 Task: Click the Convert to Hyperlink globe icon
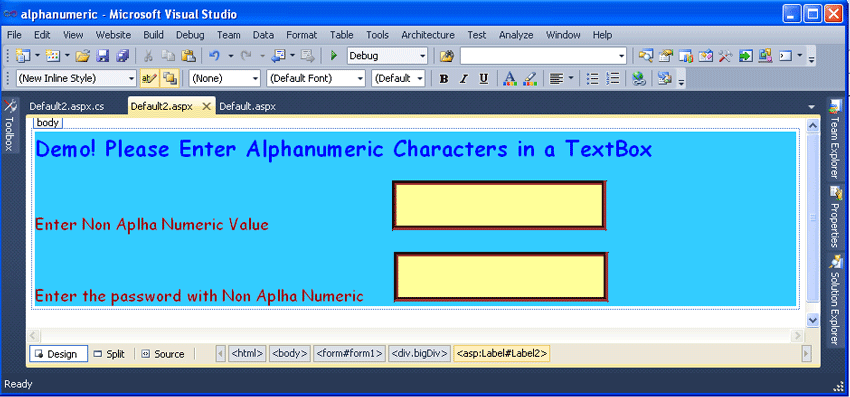coord(639,79)
